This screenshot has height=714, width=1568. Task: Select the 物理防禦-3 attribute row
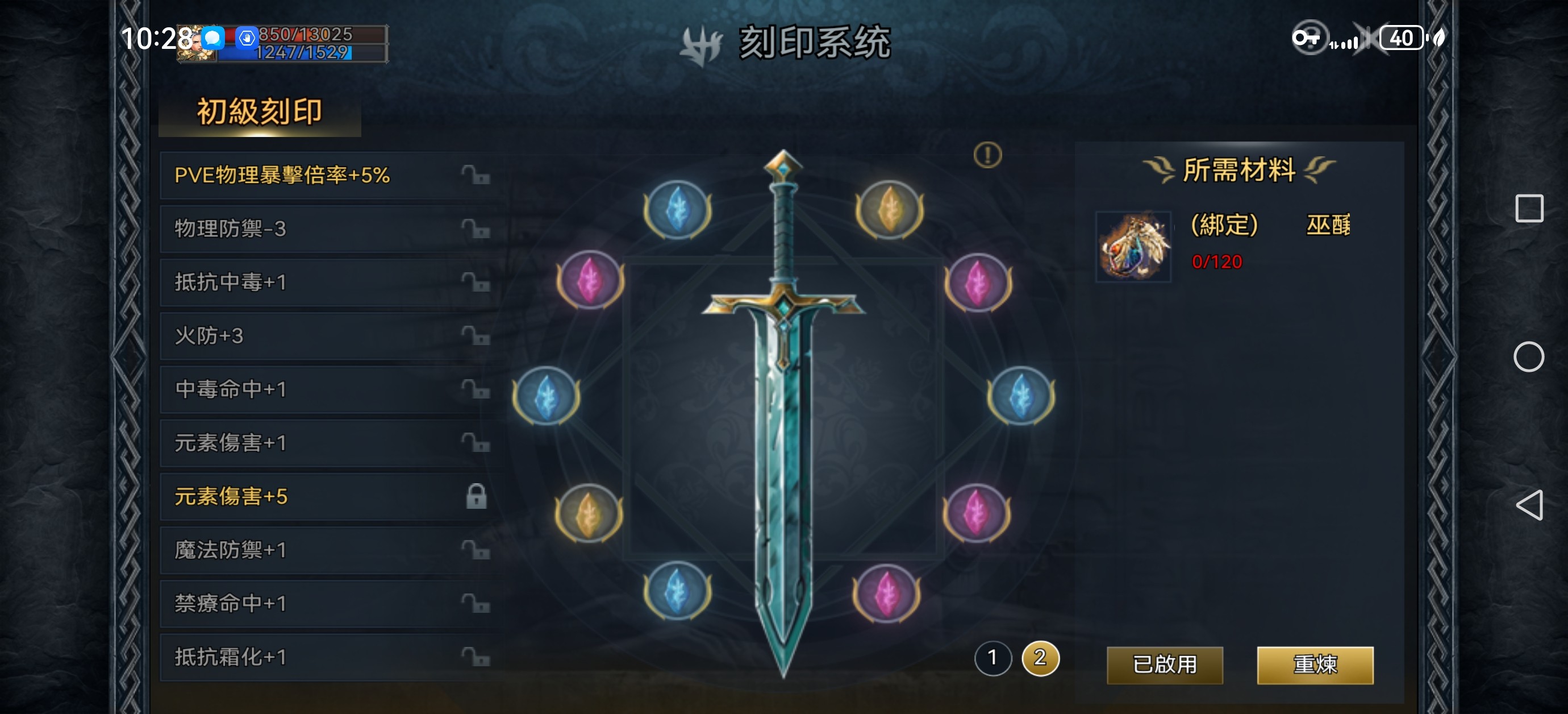pyautogui.click(x=332, y=229)
